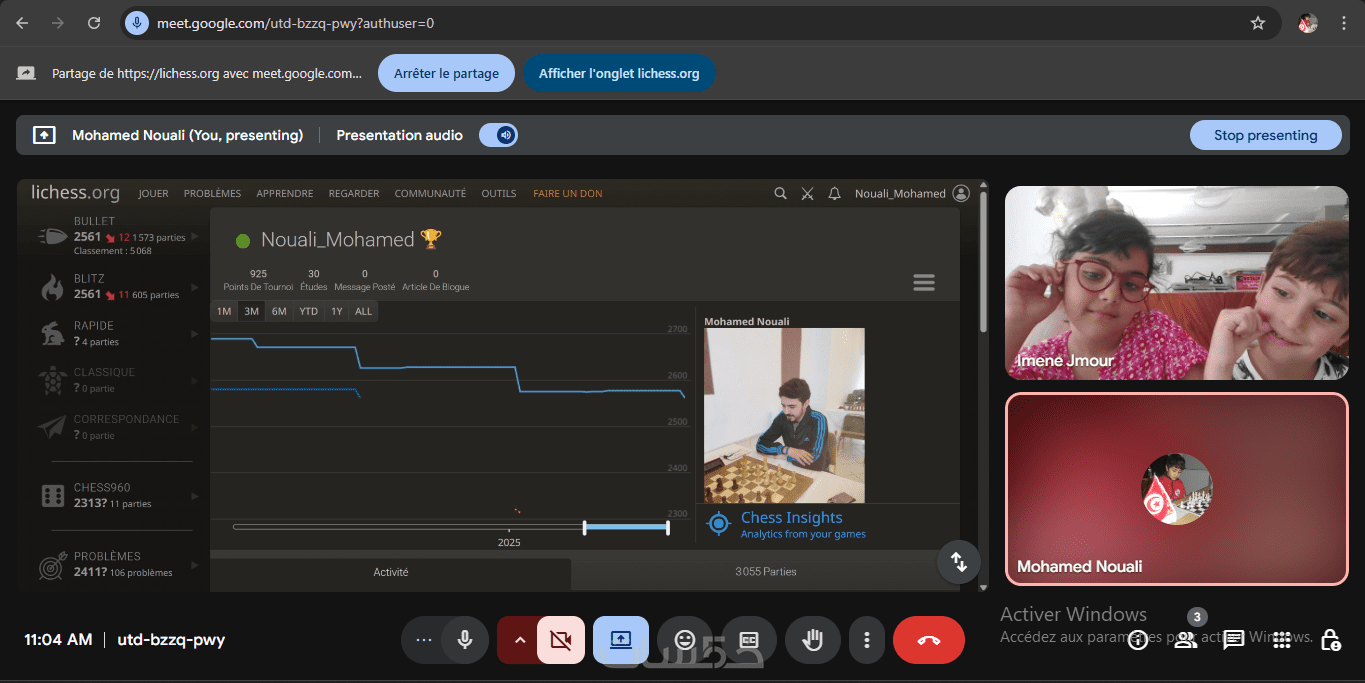This screenshot has height=683, width=1365.
Task: Expand the RAPIDE rating row arrow
Action: tap(195, 334)
